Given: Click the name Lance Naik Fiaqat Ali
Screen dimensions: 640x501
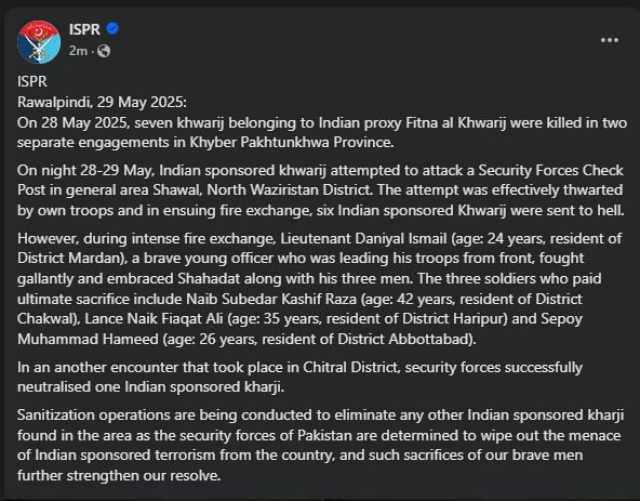Looking at the screenshot, I should tap(154, 318).
